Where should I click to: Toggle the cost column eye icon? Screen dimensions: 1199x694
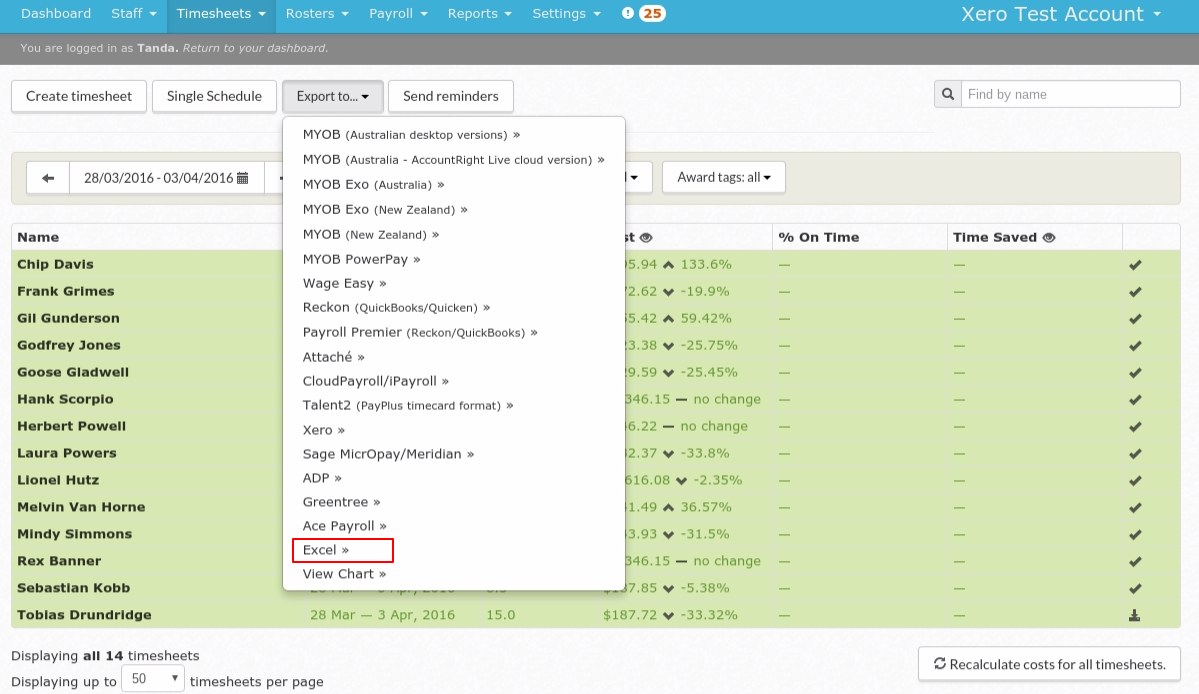coord(646,238)
